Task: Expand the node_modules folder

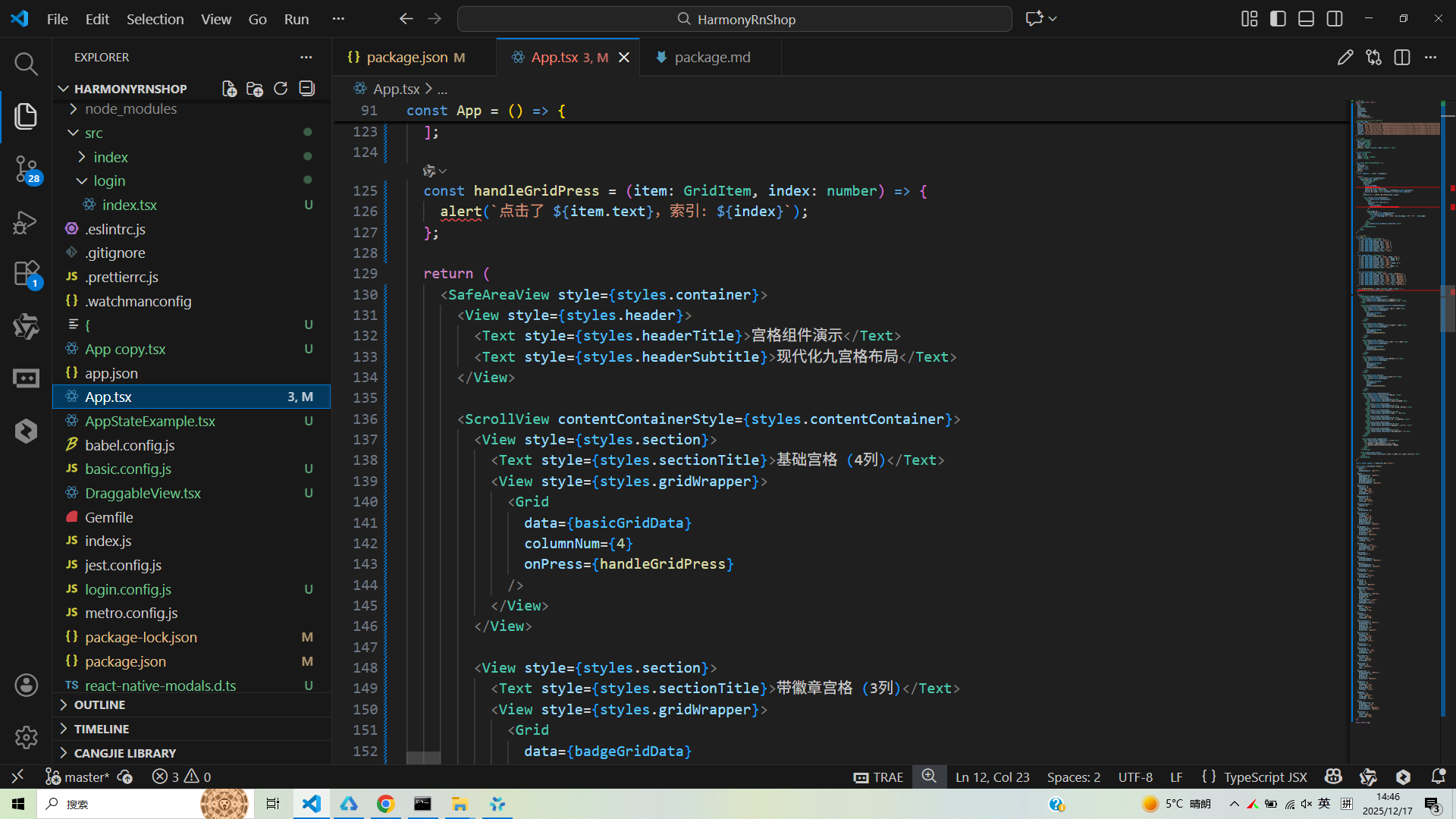Action: (x=130, y=109)
